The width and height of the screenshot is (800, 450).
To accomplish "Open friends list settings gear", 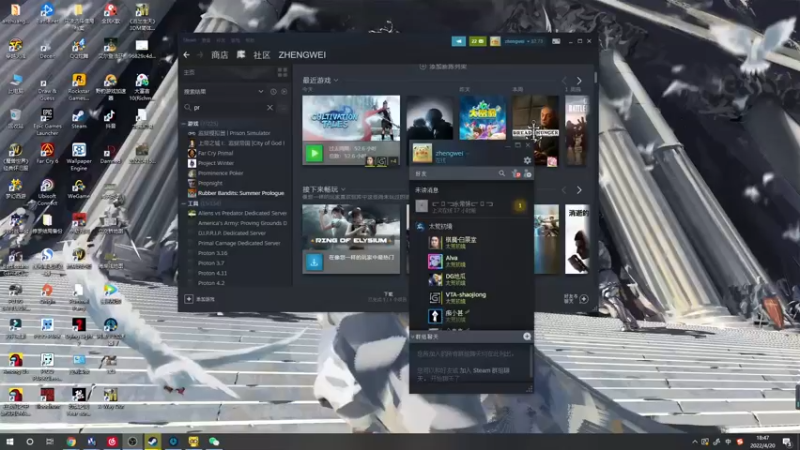I will click(527, 161).
